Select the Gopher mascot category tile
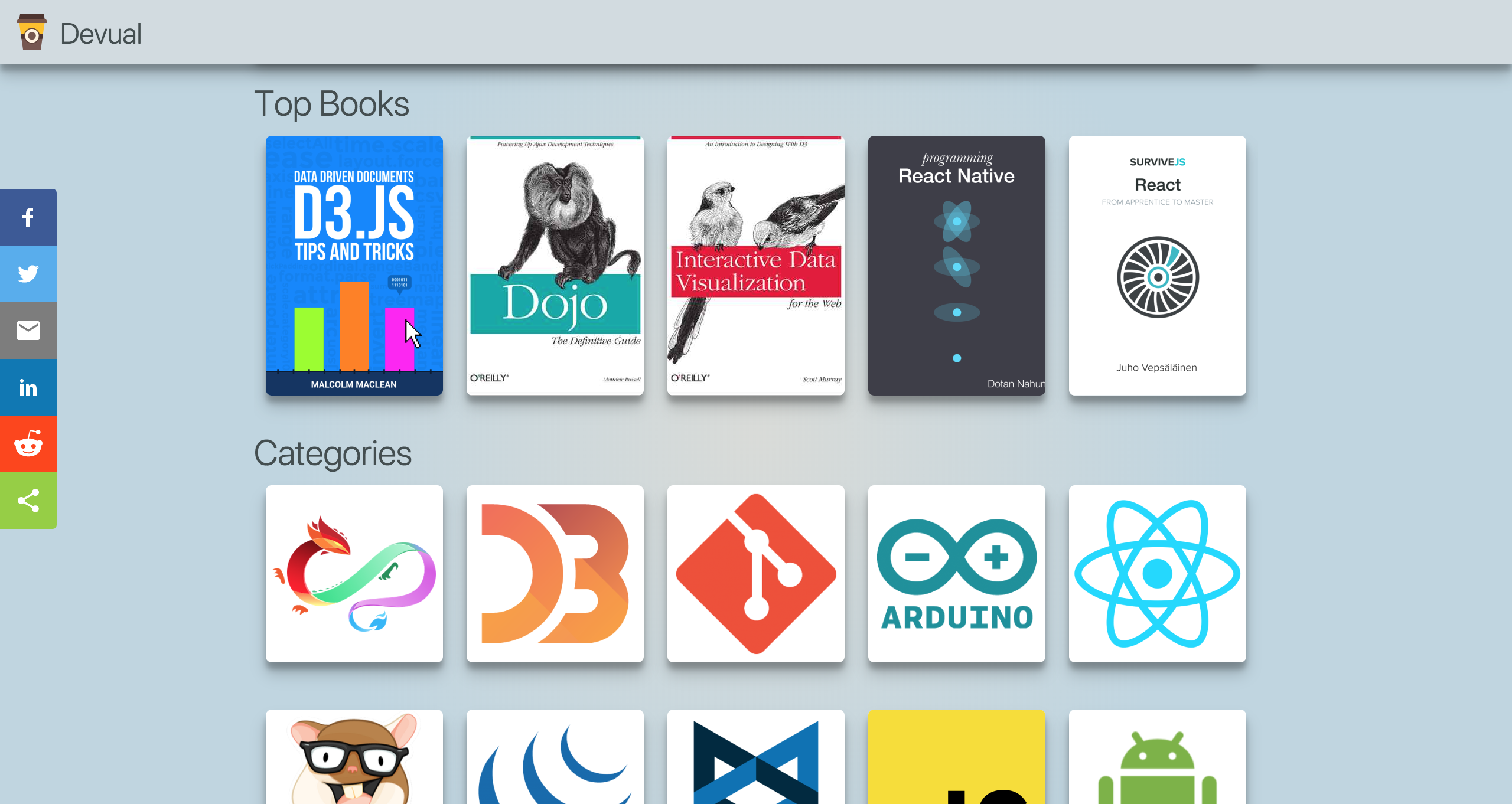The width and height of the screenshot is (1512, 804). pos(354,761)
